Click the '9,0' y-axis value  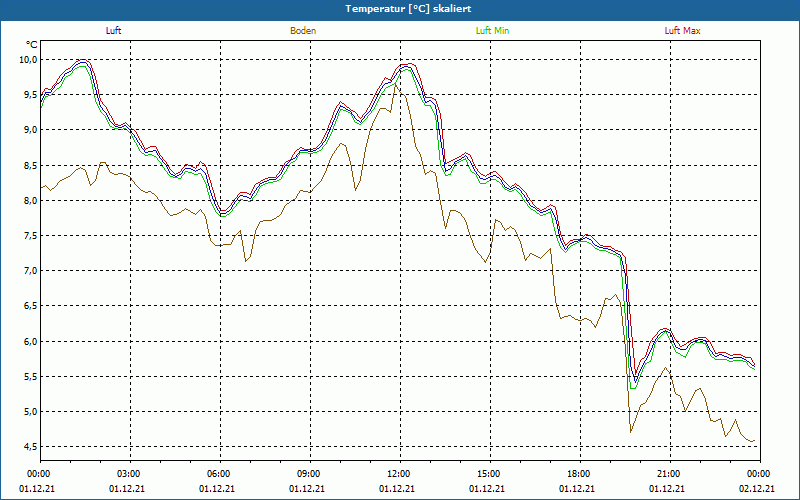point(31,130)
